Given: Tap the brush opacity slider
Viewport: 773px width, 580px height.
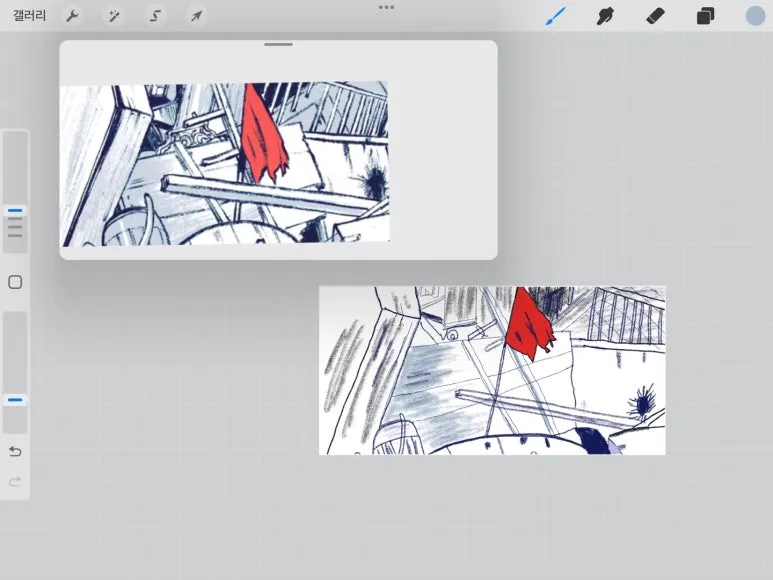Looking at the screenshot, I should click(15, 373).
